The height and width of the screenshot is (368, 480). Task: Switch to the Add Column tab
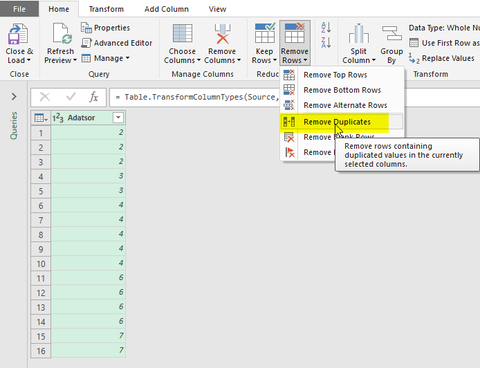(x=166, y=9)
